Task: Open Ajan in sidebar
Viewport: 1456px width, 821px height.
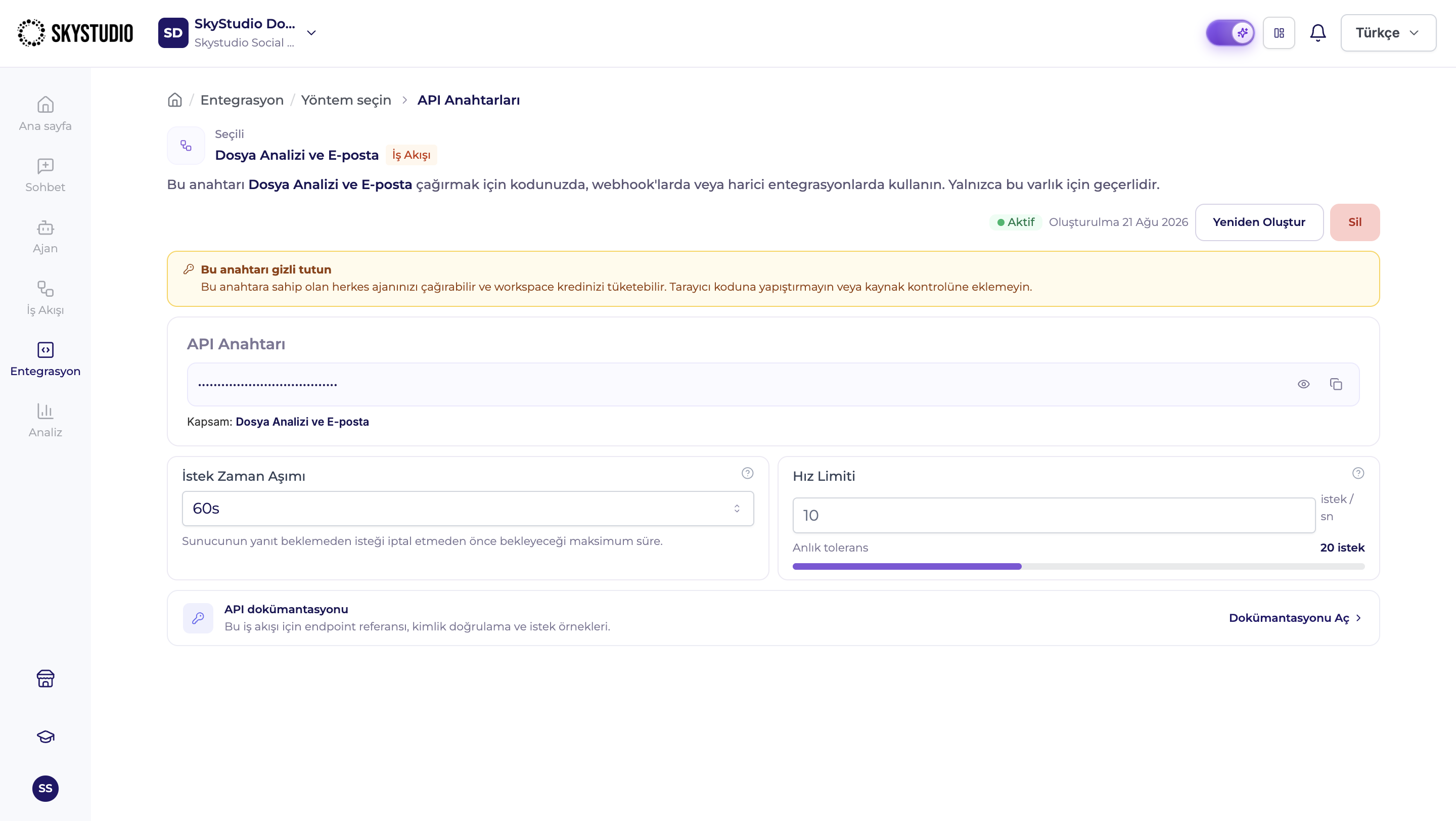Action: (45, 237)
